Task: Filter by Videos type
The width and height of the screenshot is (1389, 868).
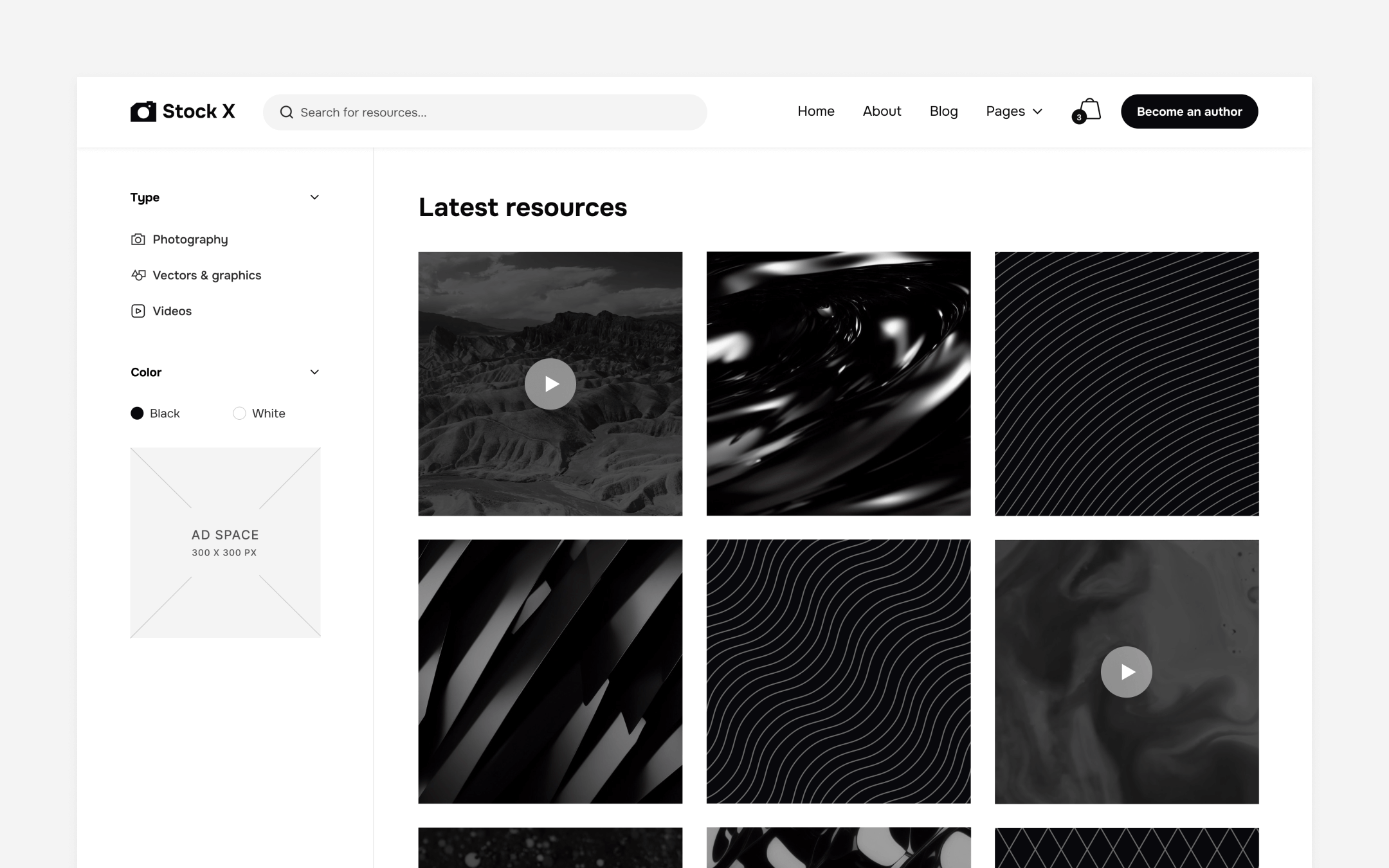Action: [172, 311]
